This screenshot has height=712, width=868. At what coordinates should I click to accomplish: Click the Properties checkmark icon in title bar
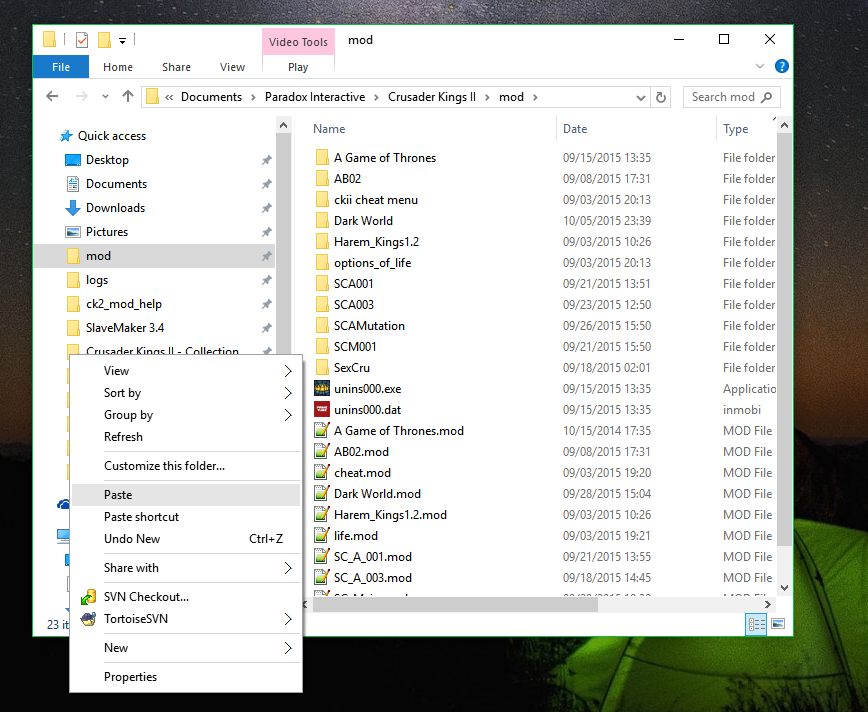(x=82, y=40)
